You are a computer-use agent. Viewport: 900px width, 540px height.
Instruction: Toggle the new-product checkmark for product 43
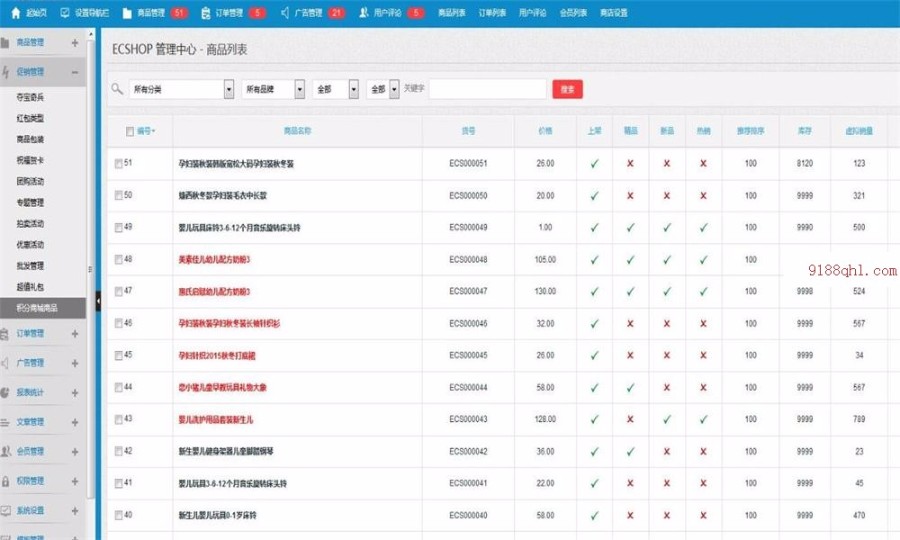666,419
